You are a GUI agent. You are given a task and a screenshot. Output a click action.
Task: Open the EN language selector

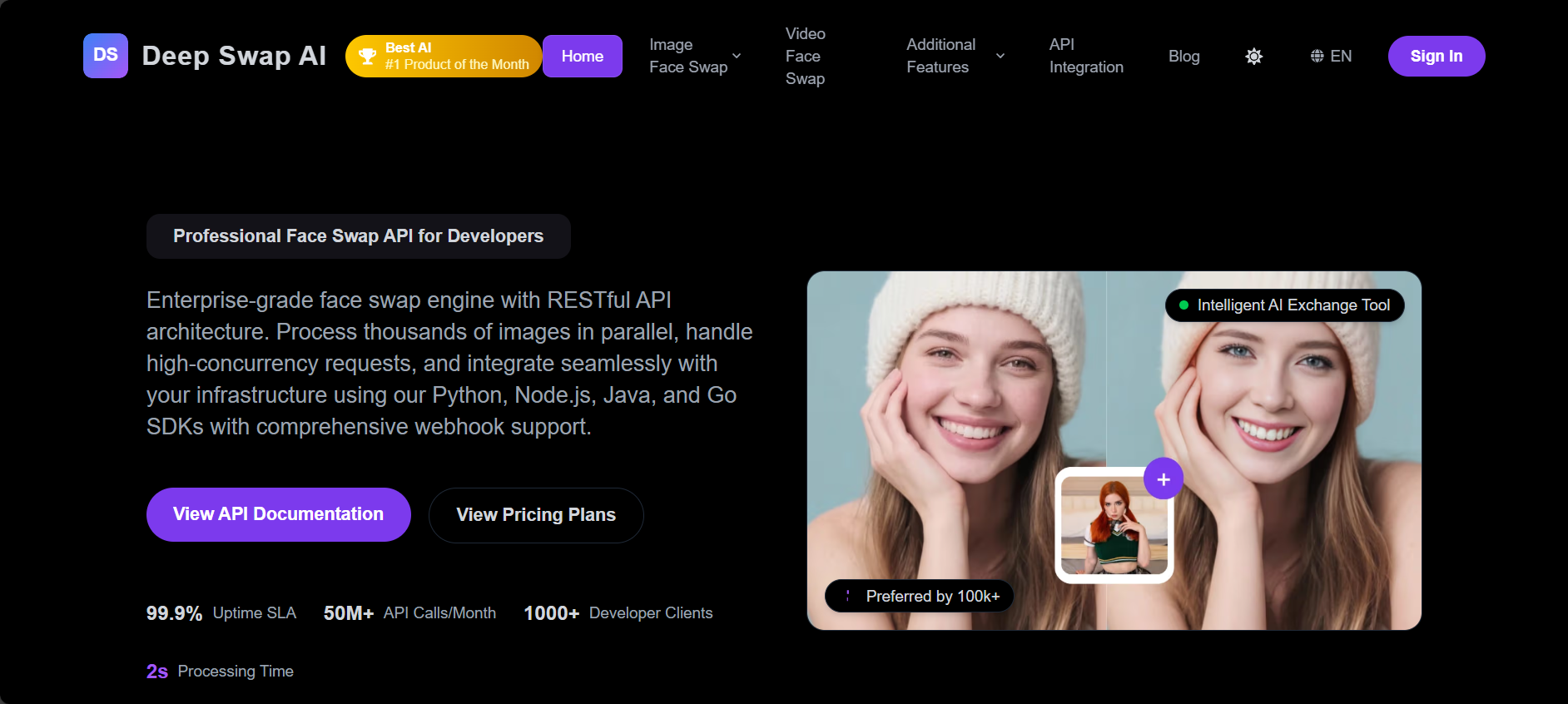click(x=1331, y=56)
